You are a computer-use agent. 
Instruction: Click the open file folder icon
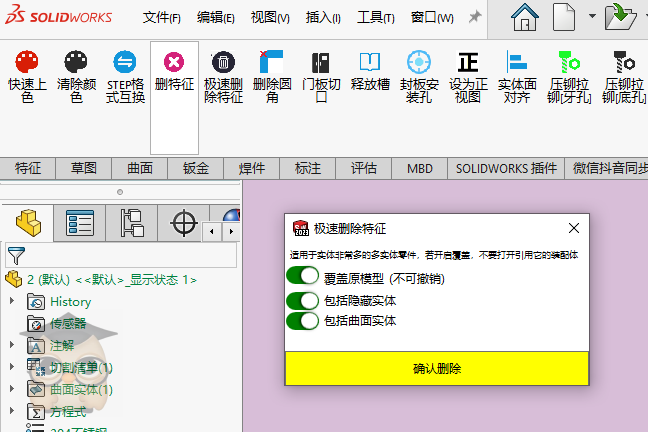coord(620,17)
